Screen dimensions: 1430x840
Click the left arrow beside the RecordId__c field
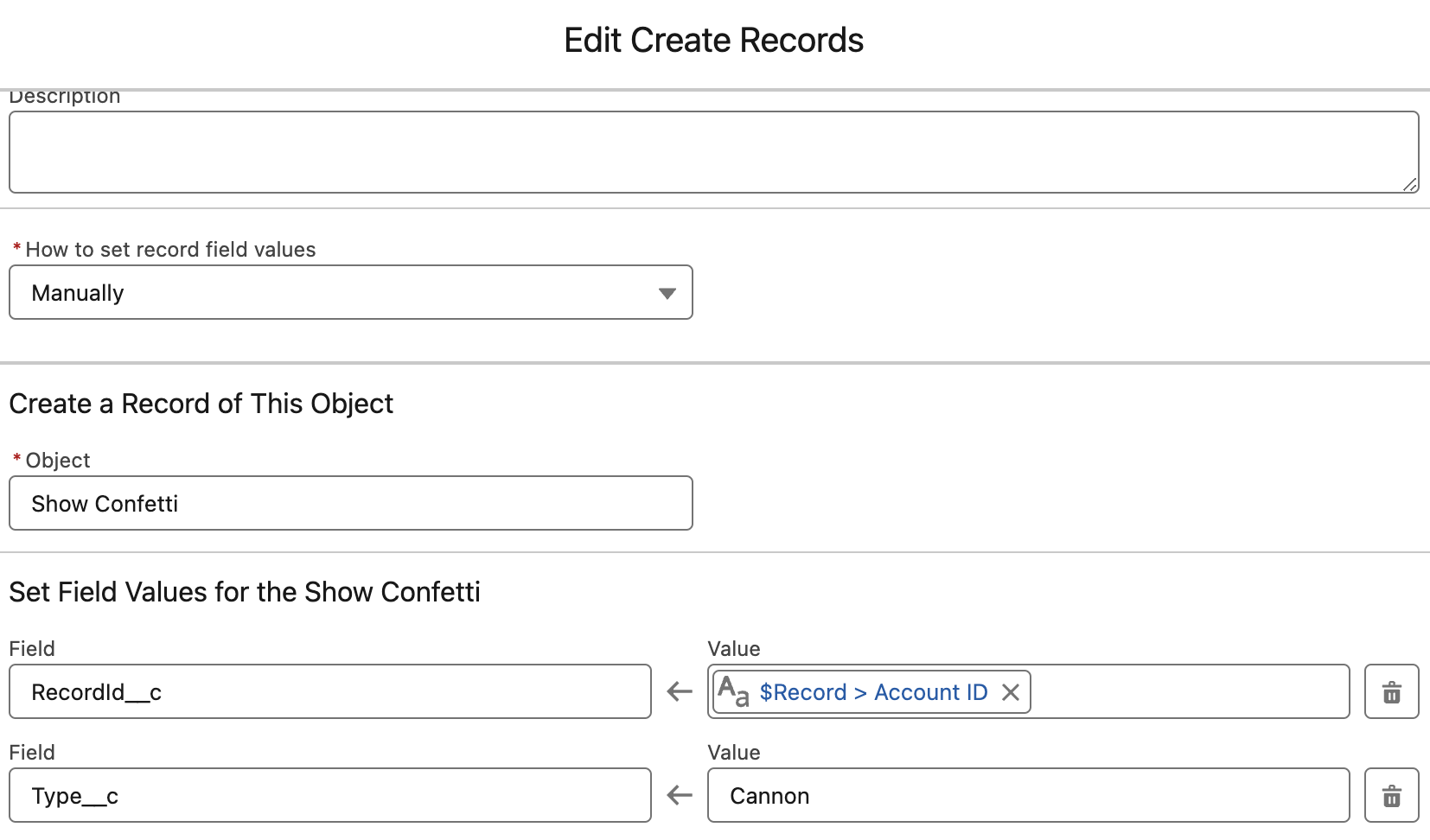click(680, 691)
